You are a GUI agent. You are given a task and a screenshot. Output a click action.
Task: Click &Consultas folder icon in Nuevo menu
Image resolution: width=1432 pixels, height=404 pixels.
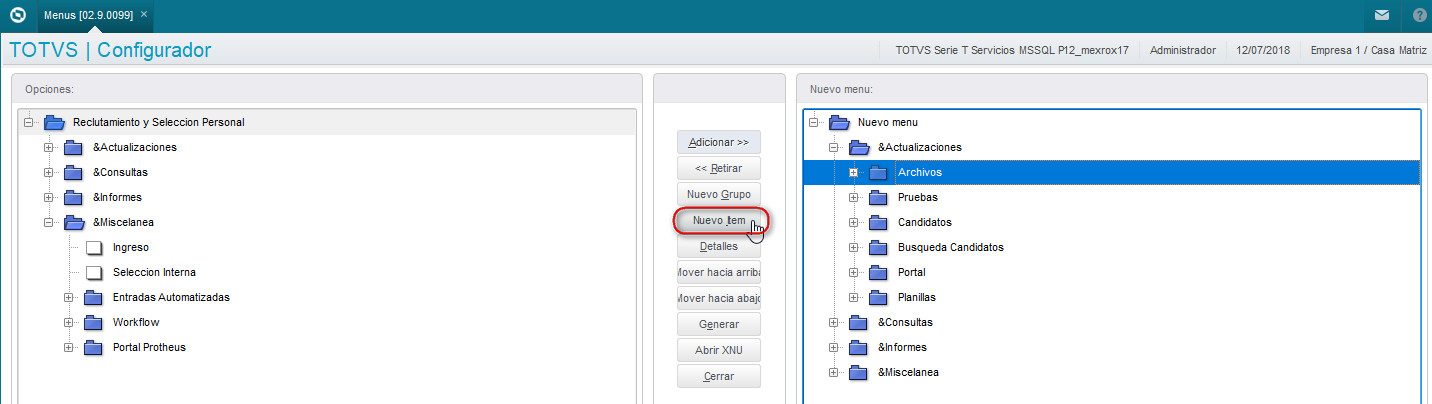coord(859,322)
